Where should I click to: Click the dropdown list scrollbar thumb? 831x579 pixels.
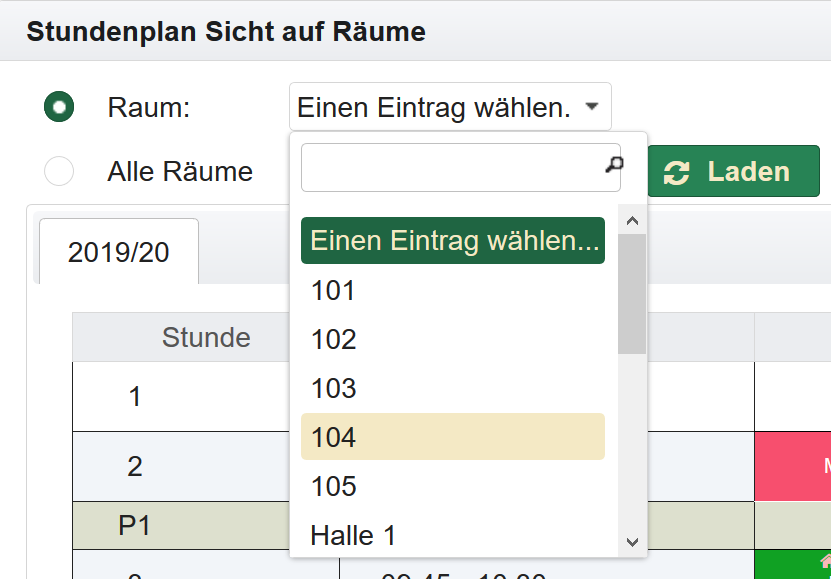coord(631,294)
